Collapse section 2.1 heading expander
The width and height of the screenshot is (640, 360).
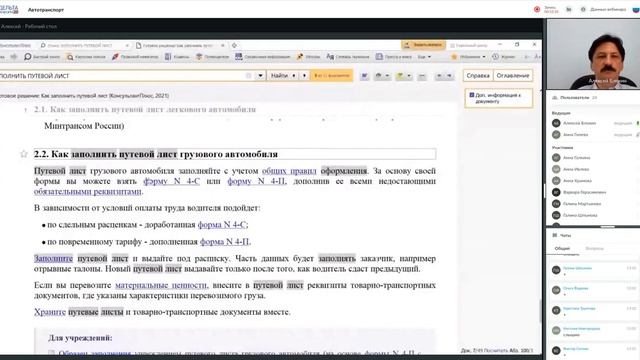point(25,110)
